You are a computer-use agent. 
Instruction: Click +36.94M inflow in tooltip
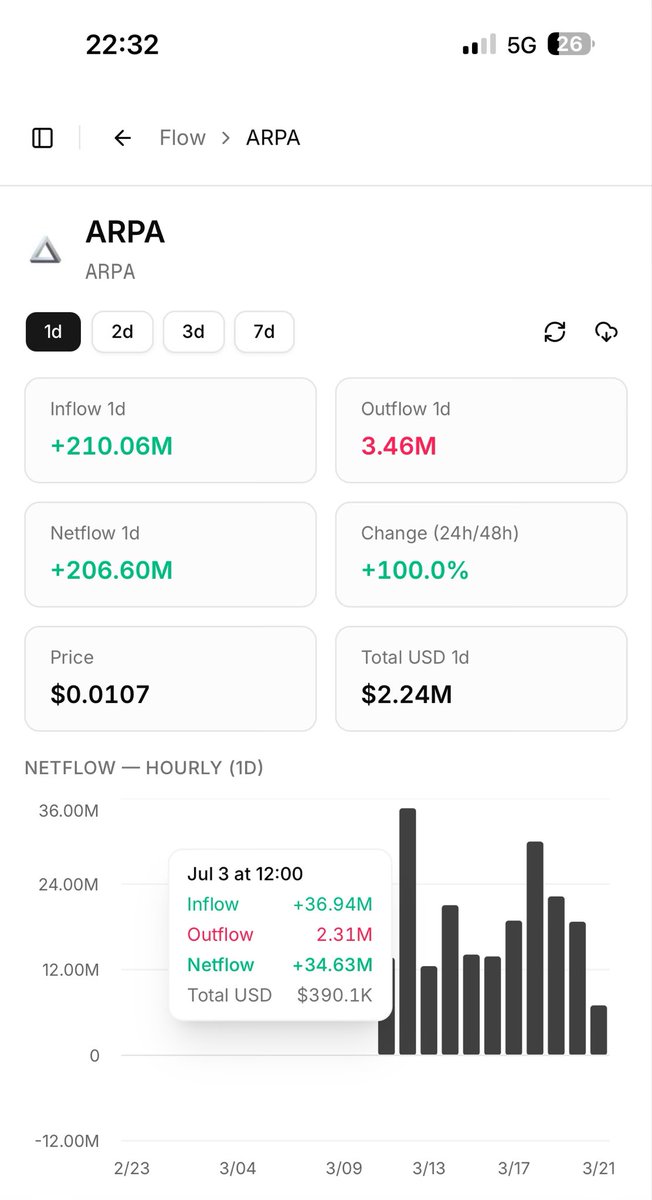332,904
